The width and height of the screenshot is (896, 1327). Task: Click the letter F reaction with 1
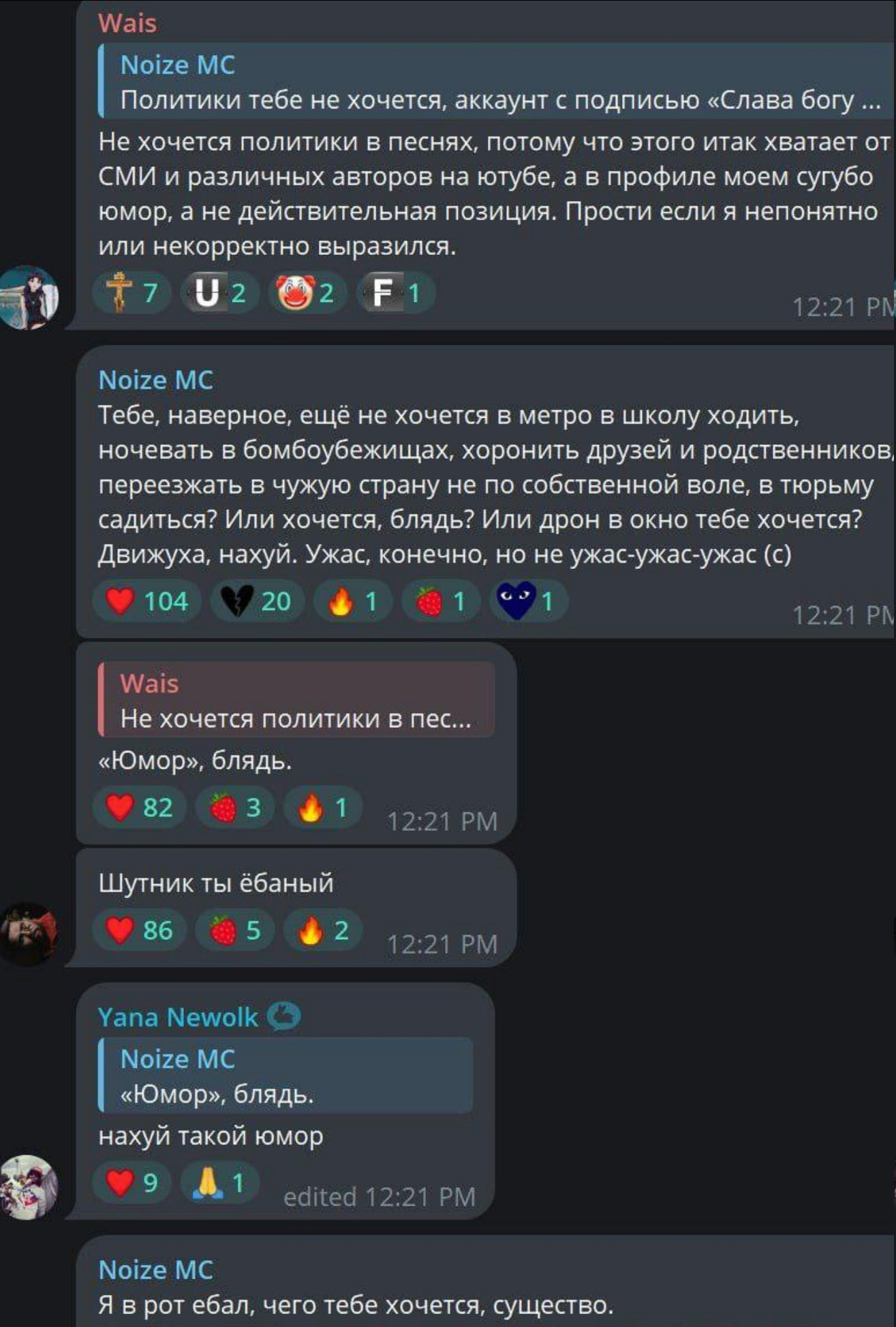click(x=395, y=293)
